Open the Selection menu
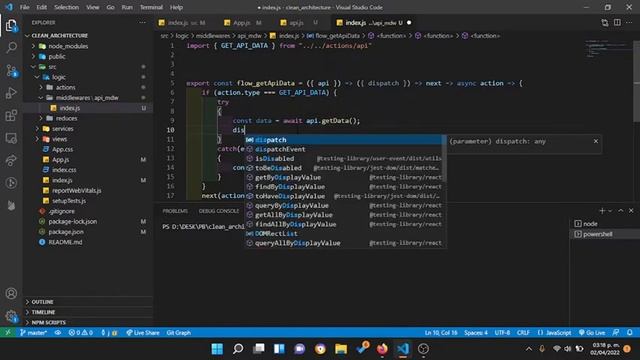 coord(67,7)
